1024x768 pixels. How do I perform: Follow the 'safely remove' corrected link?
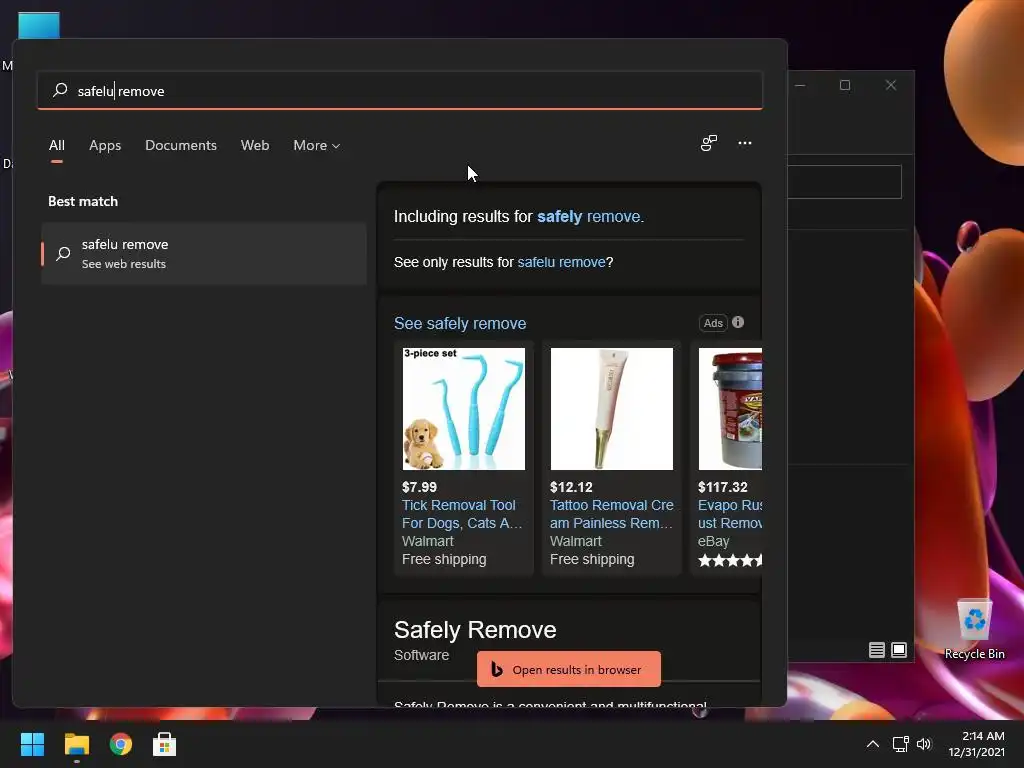tap(589, 216)
